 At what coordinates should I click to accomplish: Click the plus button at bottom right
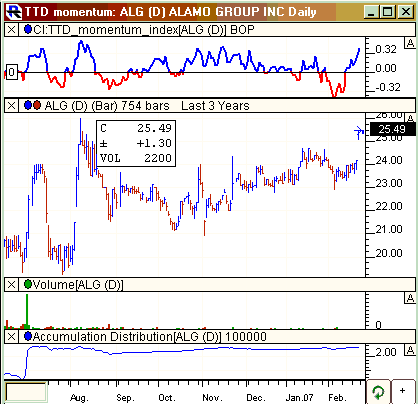click(403, 391)
